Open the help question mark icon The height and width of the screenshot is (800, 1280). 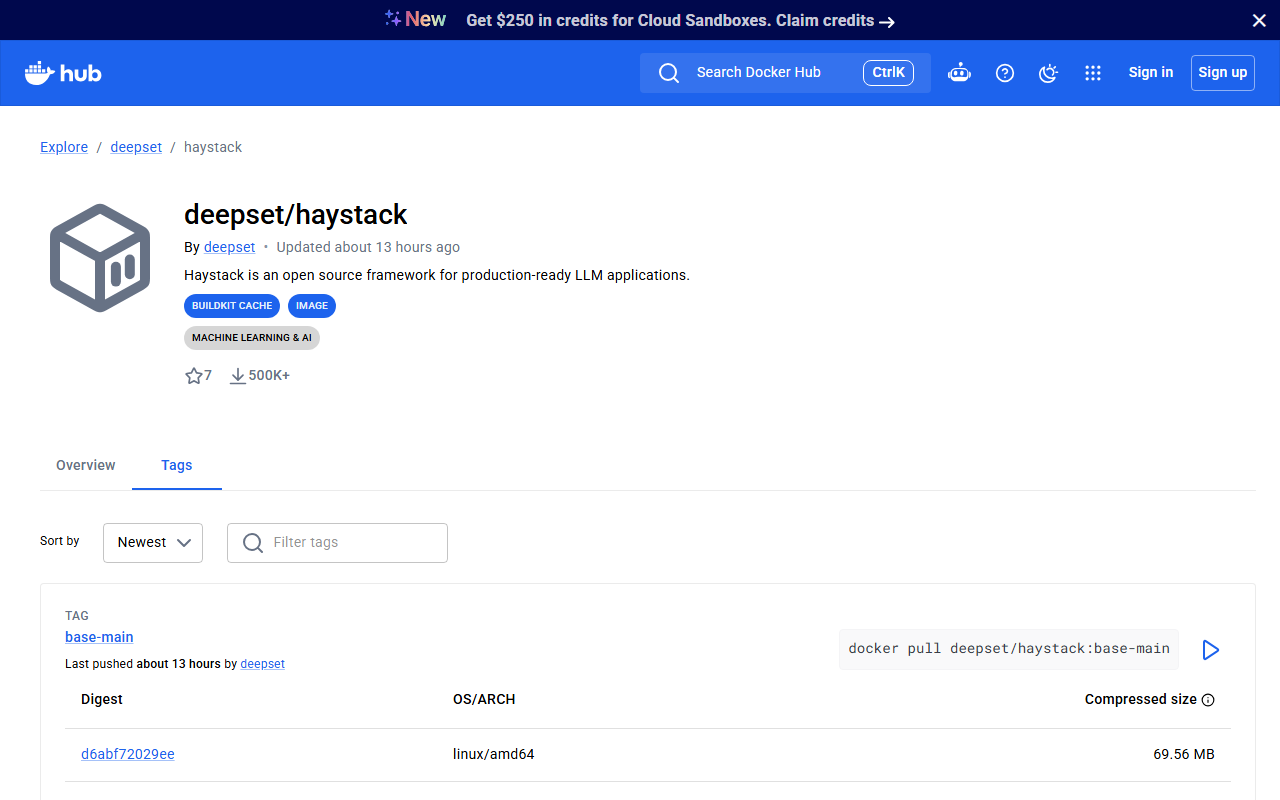[1005, 73]
